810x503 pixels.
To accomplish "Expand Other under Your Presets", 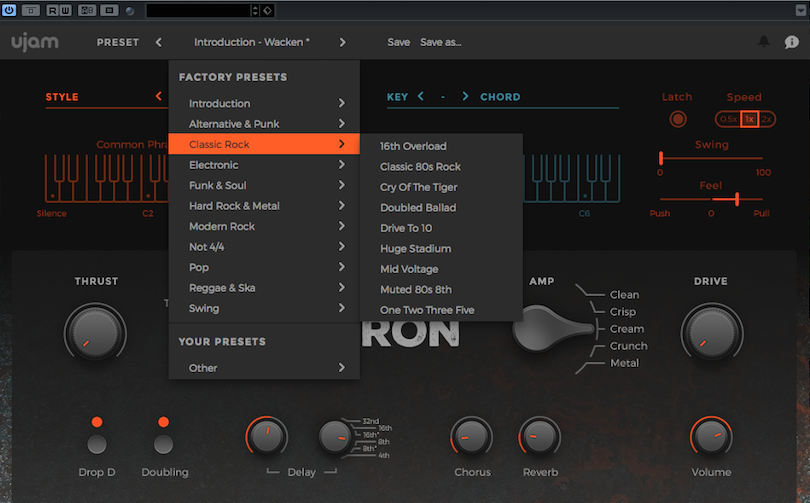I will [x=264, y=368].
